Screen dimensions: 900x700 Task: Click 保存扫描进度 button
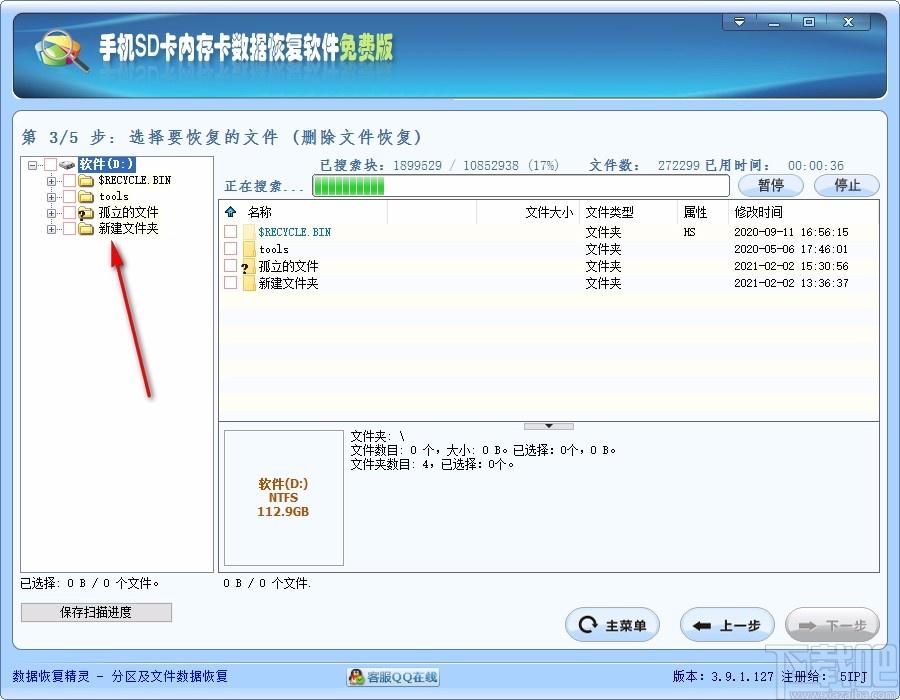point(96,612)
